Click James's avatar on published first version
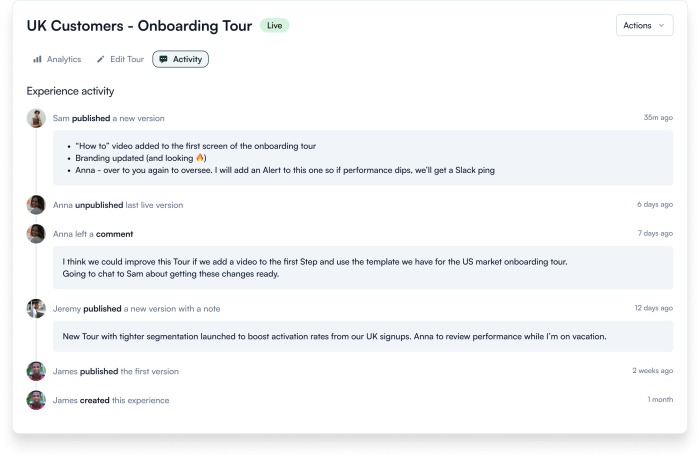This screenshot has width=700, height=458. coord(36,371)
